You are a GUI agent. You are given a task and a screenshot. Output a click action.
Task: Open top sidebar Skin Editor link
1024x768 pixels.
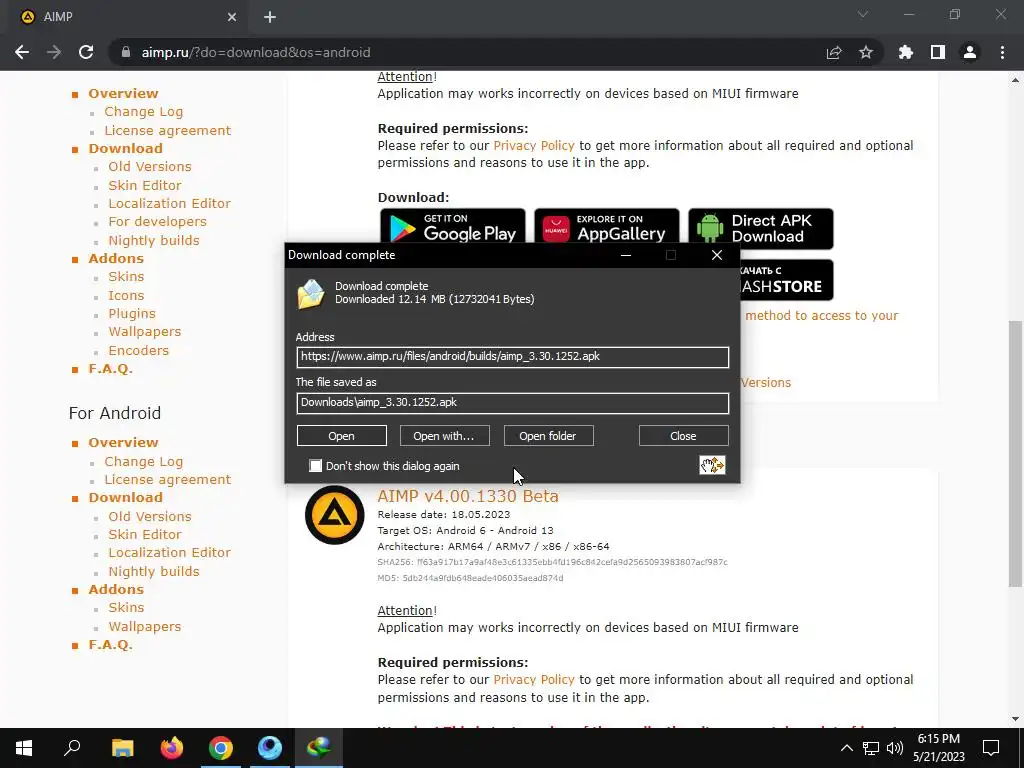[x=145, y=185]
